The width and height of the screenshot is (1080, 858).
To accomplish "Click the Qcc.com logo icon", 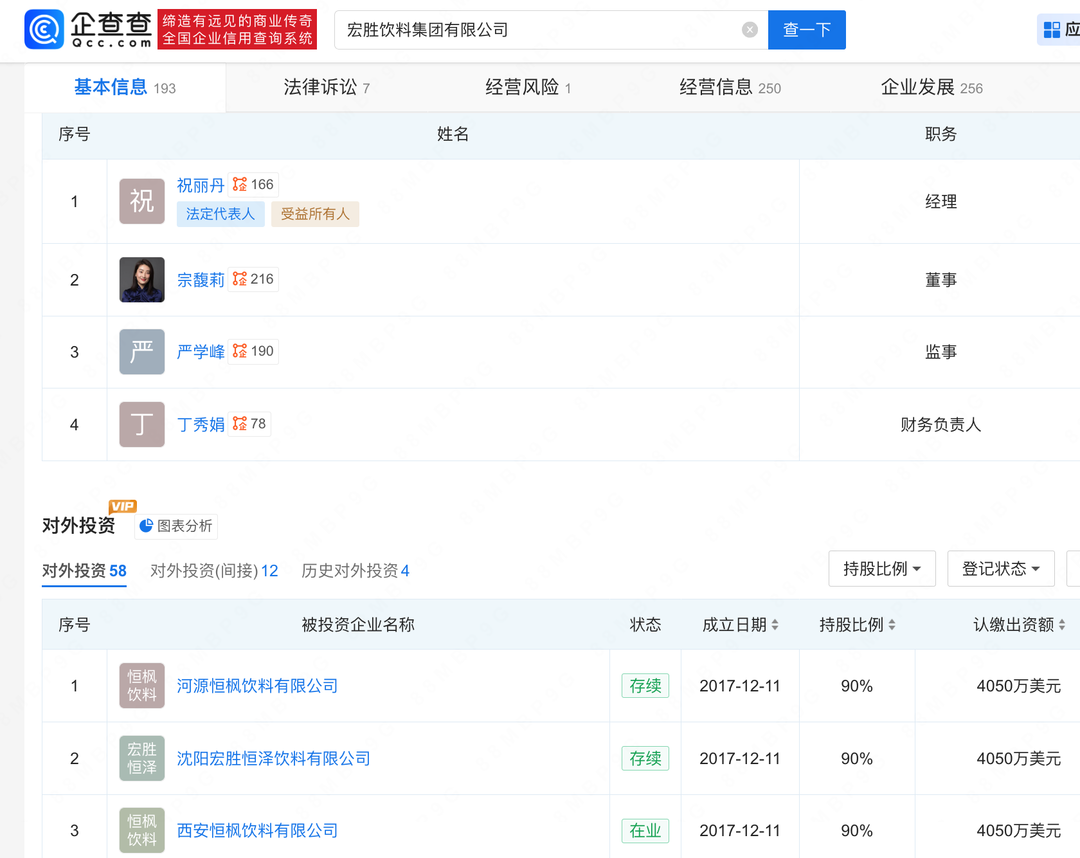I will (44, 30).
